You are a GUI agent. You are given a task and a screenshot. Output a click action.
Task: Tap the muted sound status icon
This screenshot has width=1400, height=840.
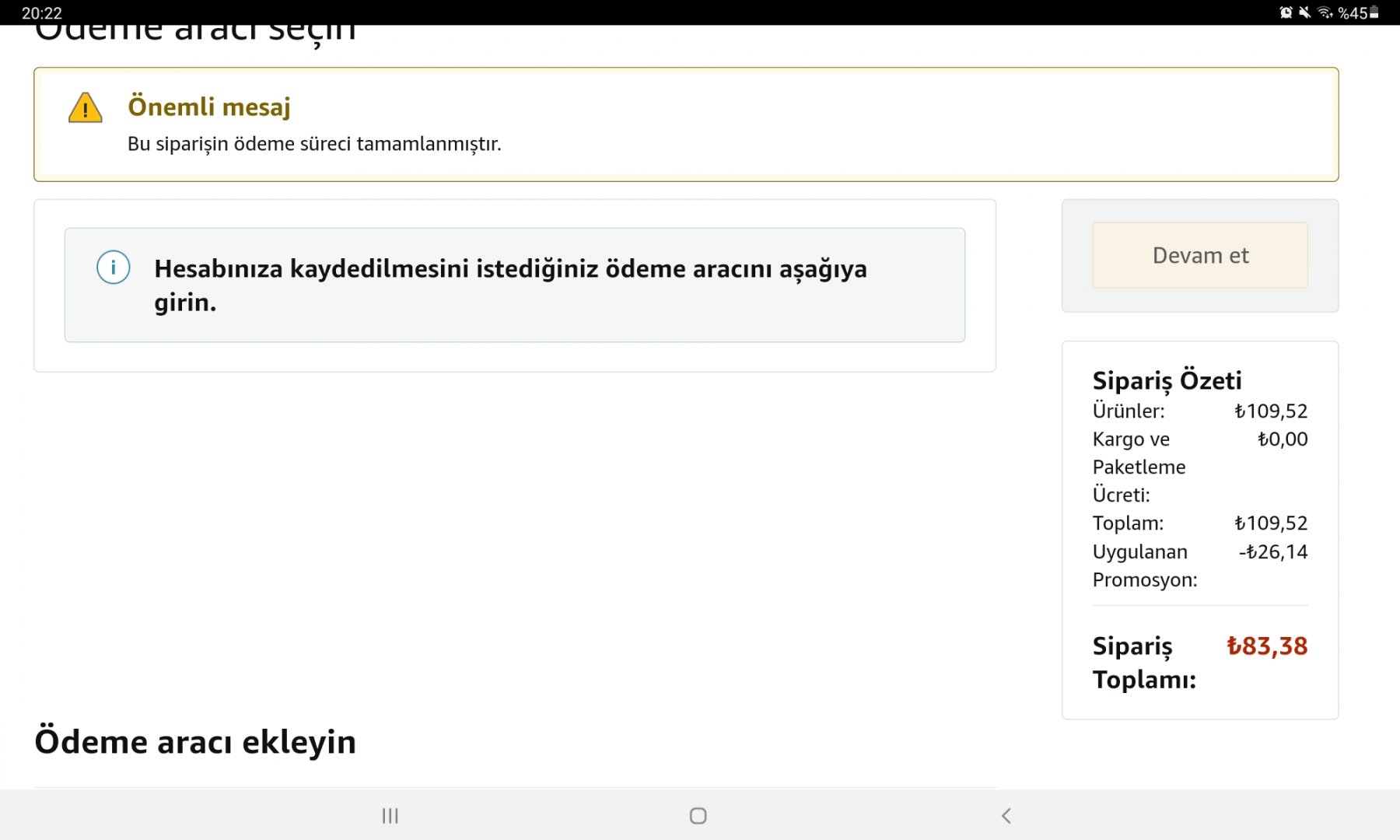pyautogui.click(x=1305, y=12)
